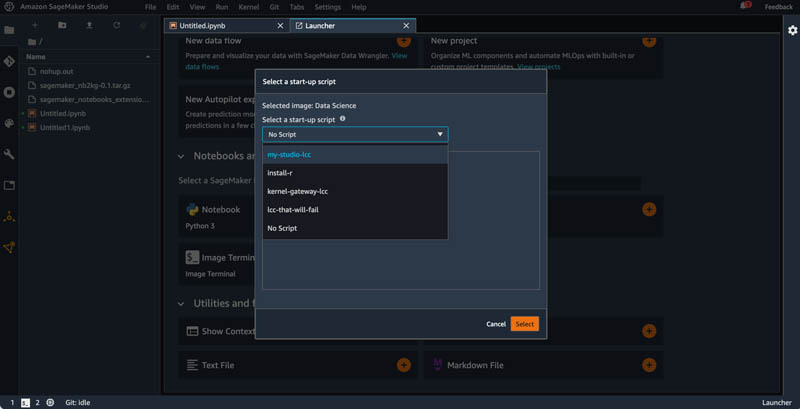The height and width of the screenshot is (409, 800).
Task: Close the Launcher tab
Action: click(406, 25)
